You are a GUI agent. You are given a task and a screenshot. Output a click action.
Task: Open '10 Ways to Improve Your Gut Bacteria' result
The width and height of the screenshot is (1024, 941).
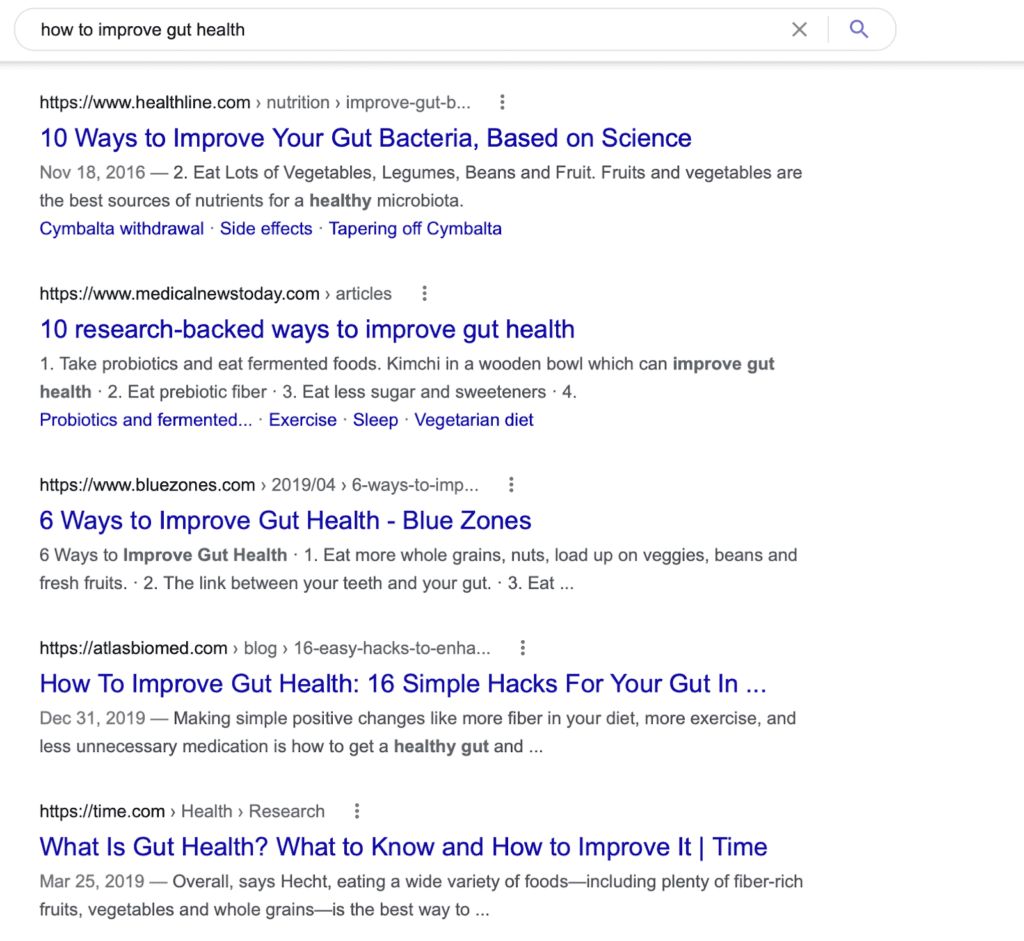click(x=366, y=138)
